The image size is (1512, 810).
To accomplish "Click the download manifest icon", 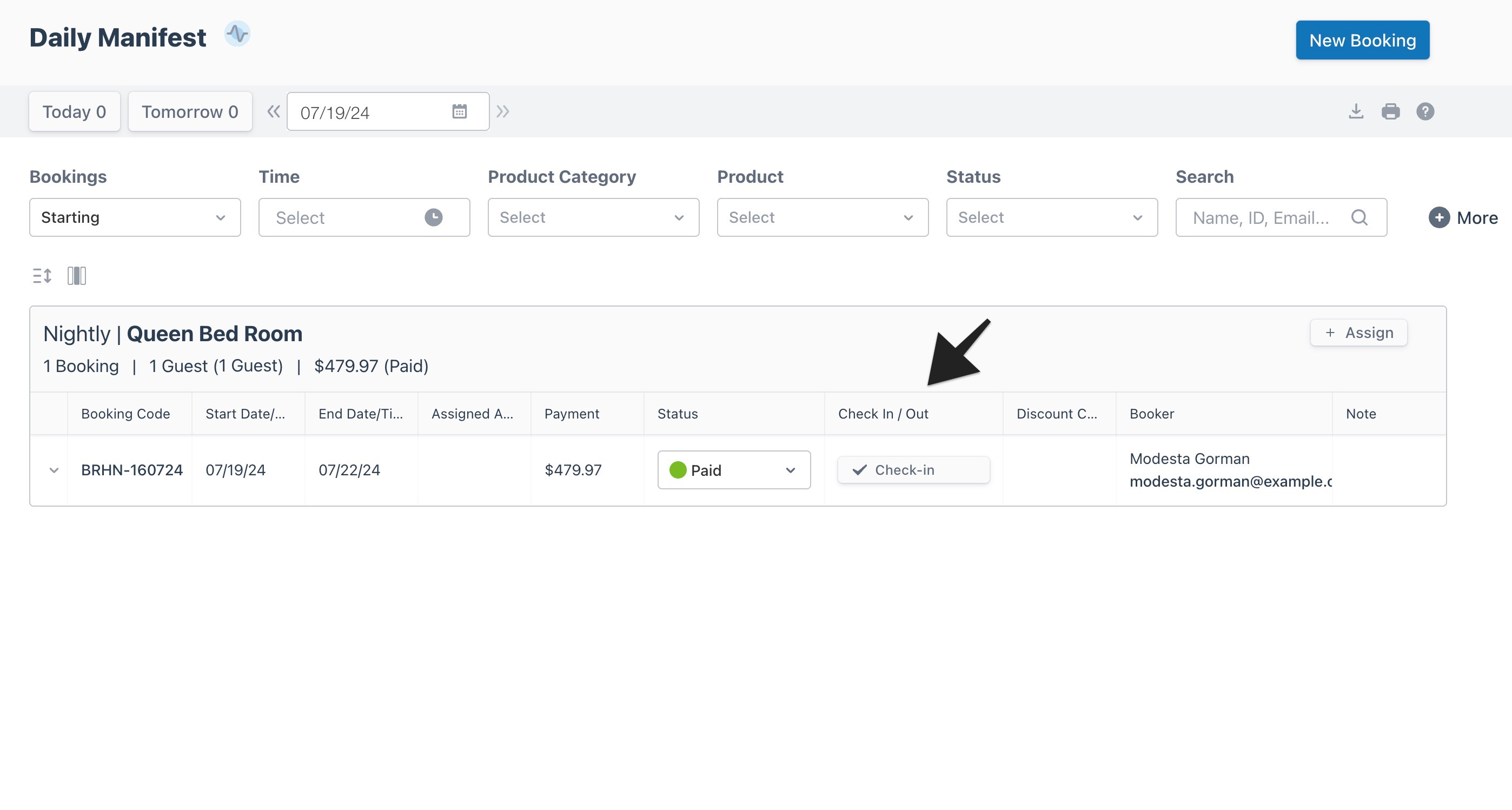I will pyautogui.click(x=1356, y=111).
